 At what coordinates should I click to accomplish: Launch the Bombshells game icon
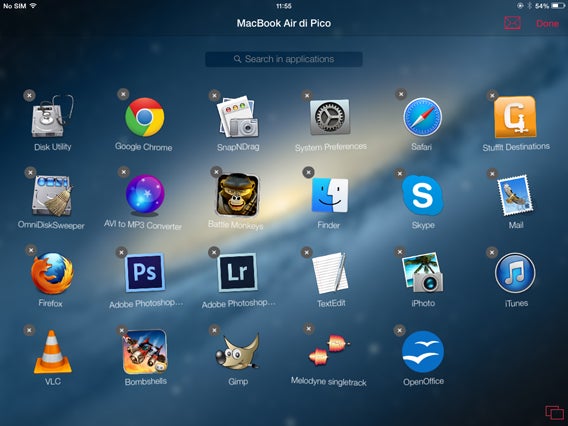pos(145,351)
